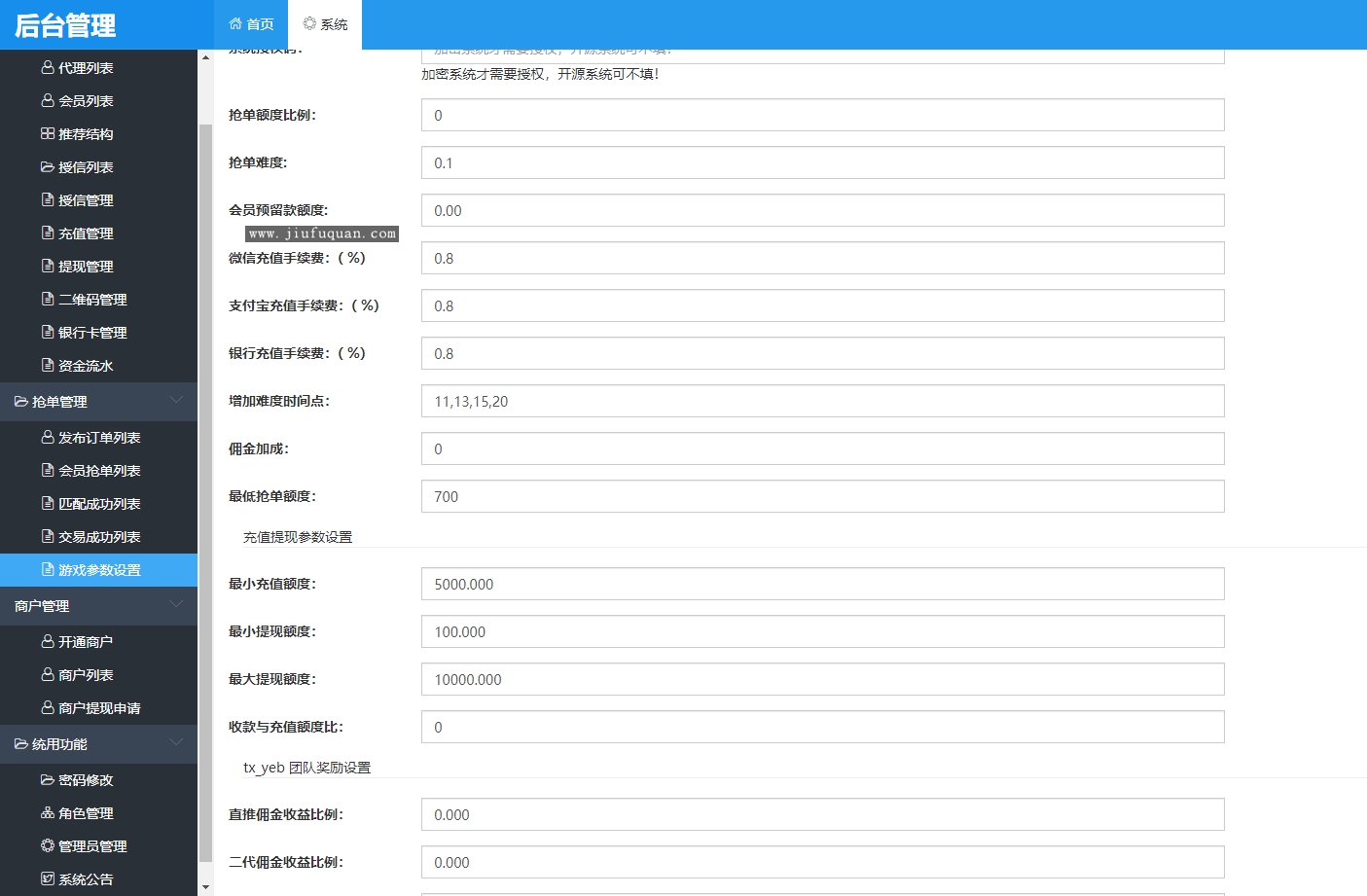Focus the 最小提现额度 input field

coord(822,631)
